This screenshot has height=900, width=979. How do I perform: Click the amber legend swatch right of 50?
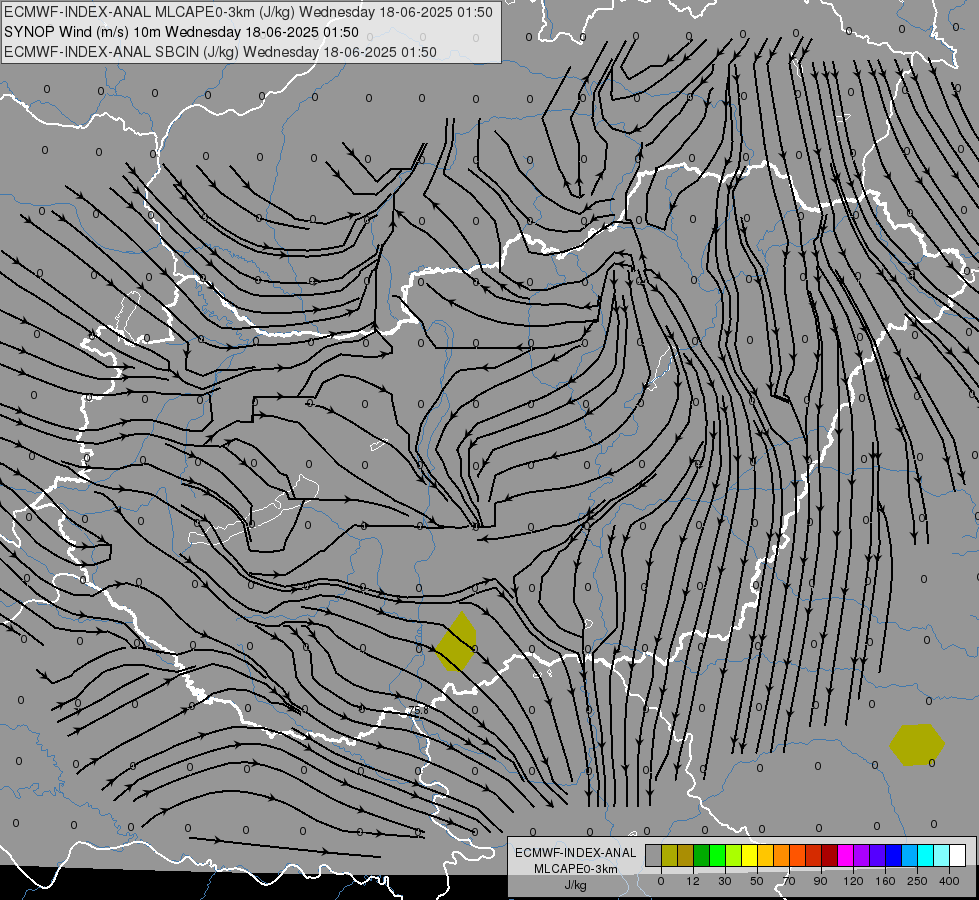pyautogui.click(x=765, y=856)
